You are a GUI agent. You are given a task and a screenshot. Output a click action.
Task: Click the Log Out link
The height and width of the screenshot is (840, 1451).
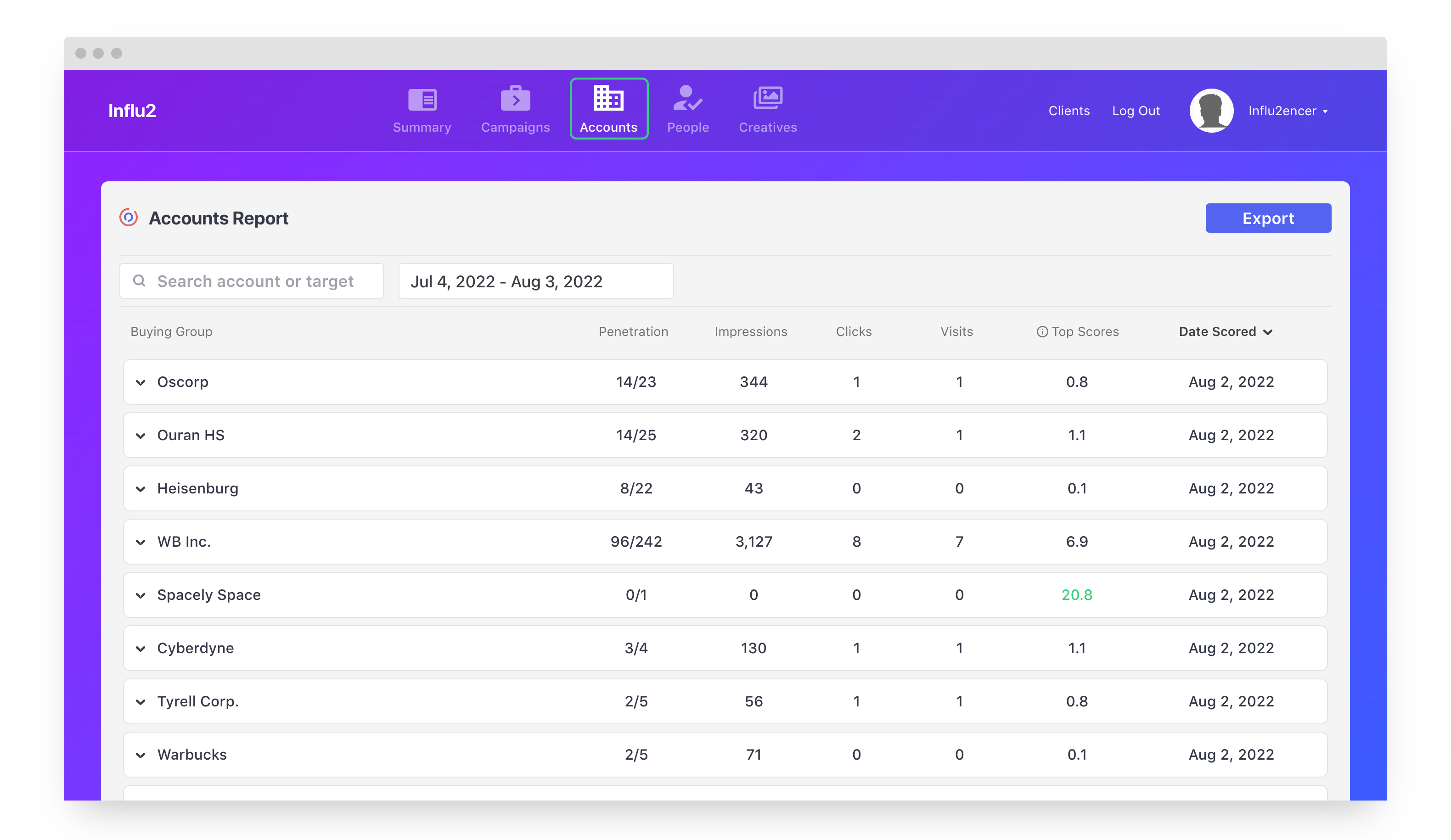(1136, 111)
